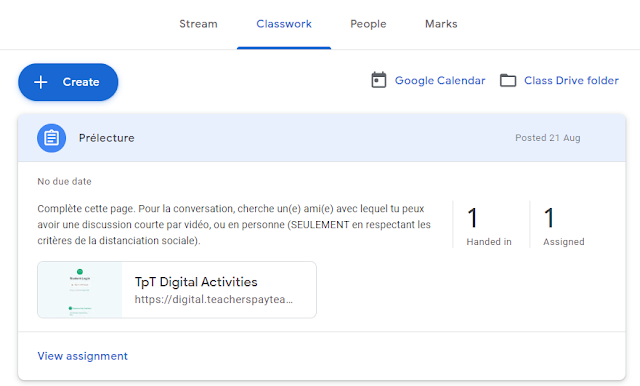Go to the Marks tab
640x386 pixels.
(x=441, y=24)
